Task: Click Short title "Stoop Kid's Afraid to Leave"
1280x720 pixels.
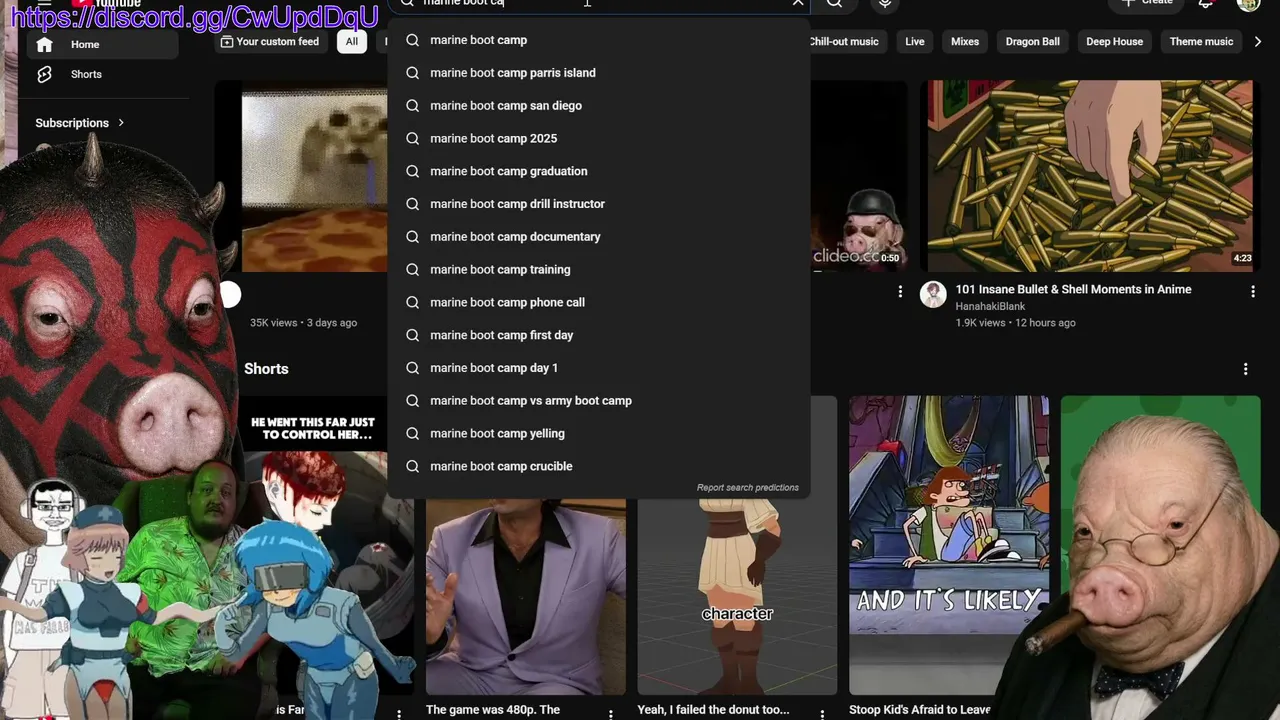Action: pos(920,710)
